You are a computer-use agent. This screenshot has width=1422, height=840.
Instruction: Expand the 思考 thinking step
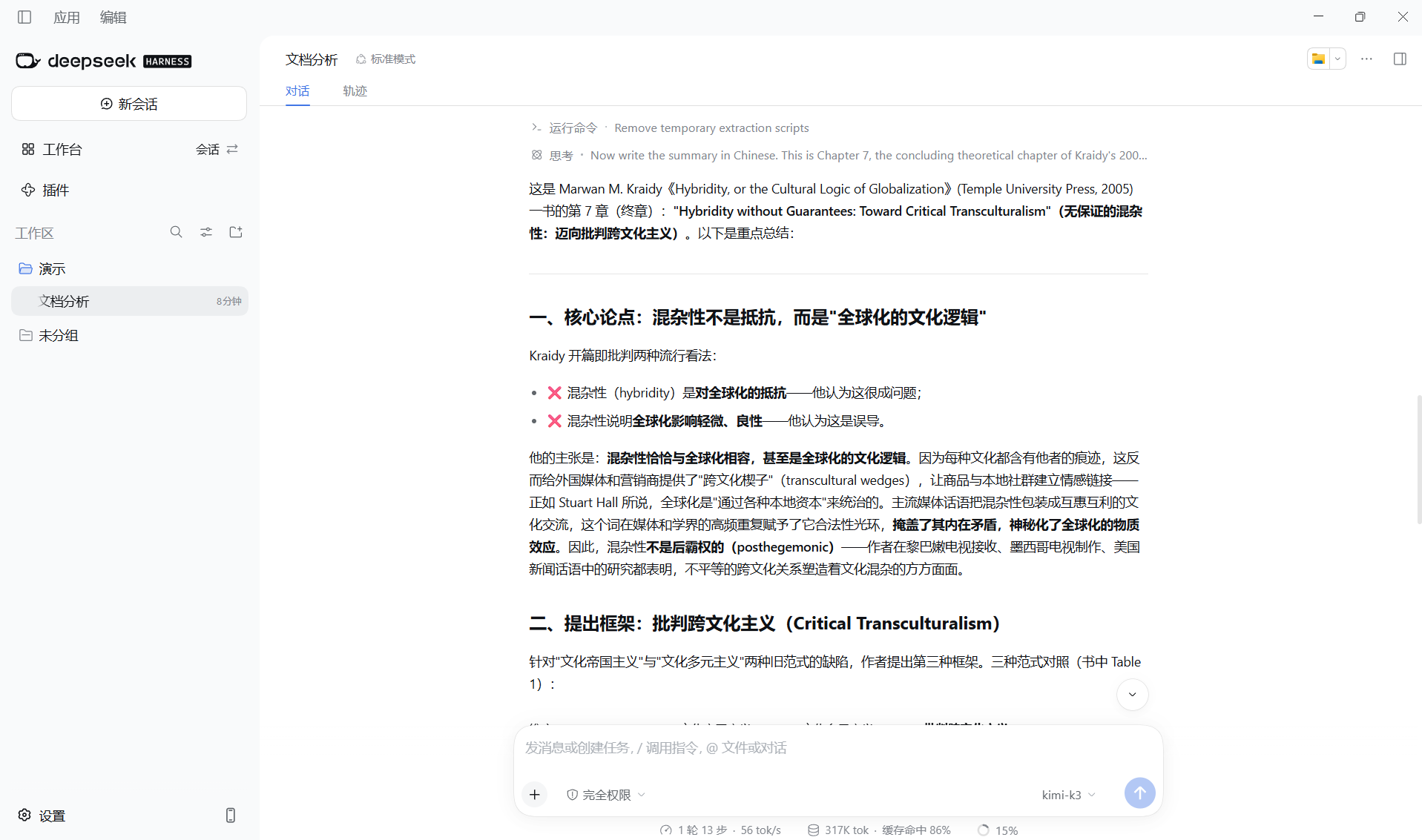pos(839,155)
